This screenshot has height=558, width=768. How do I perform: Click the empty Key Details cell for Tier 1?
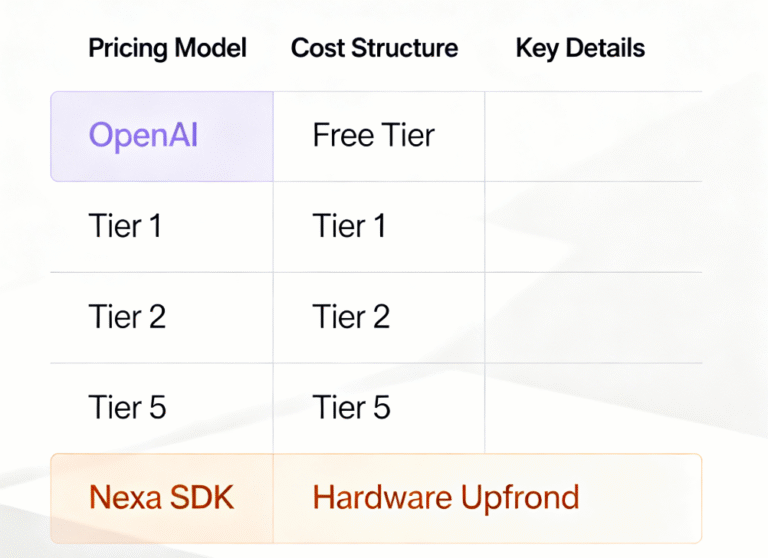click(x=592, y=227)
